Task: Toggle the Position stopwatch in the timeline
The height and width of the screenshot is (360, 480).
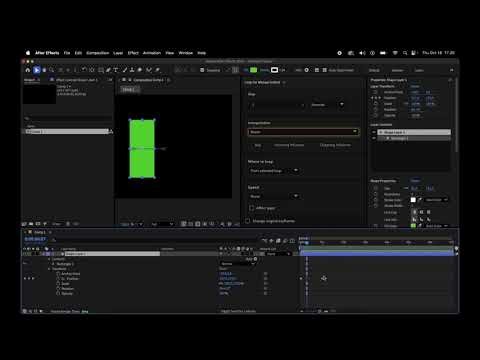Action: coord(58,279)
